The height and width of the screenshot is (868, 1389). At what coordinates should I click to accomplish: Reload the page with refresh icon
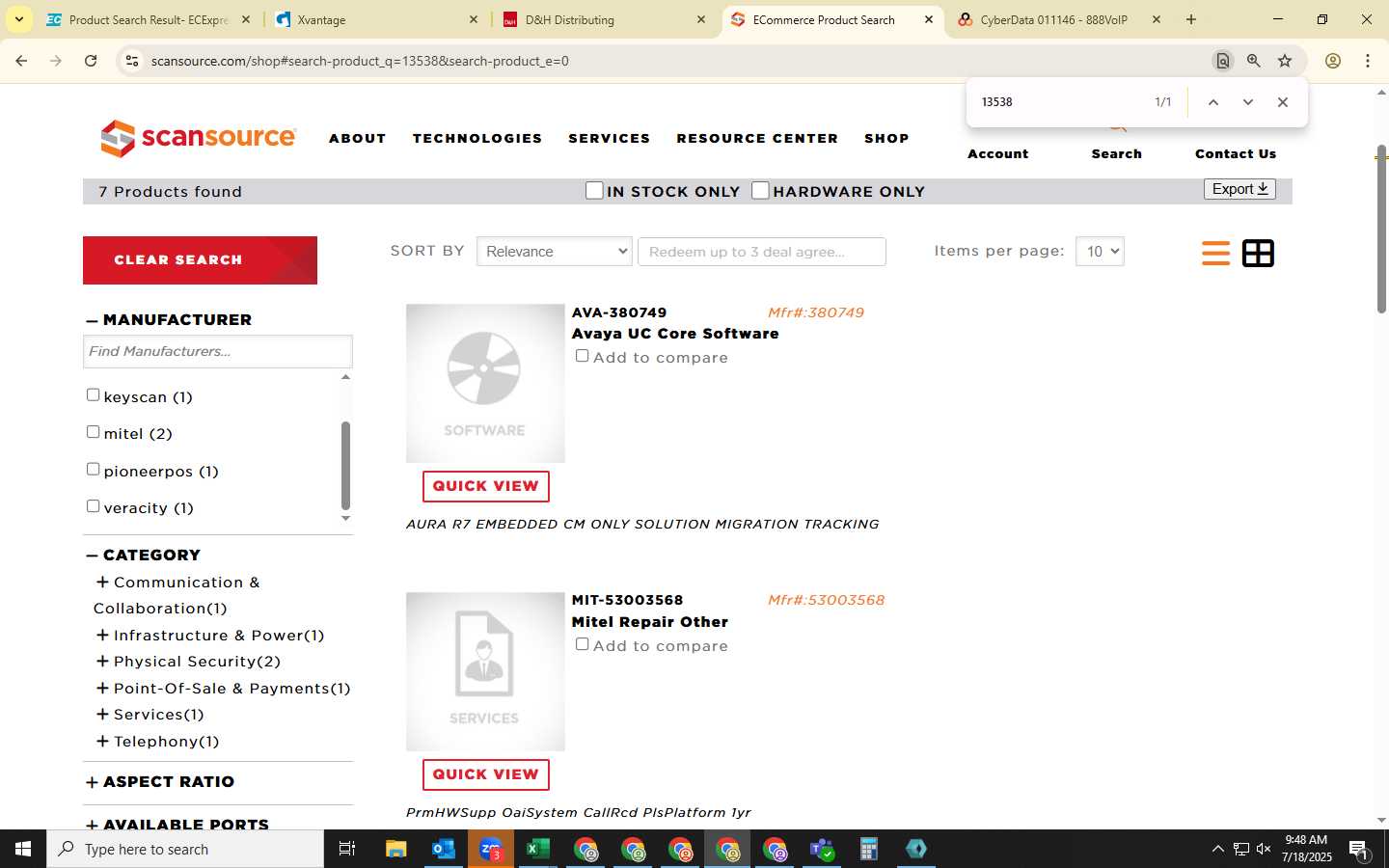pos(91,61)
